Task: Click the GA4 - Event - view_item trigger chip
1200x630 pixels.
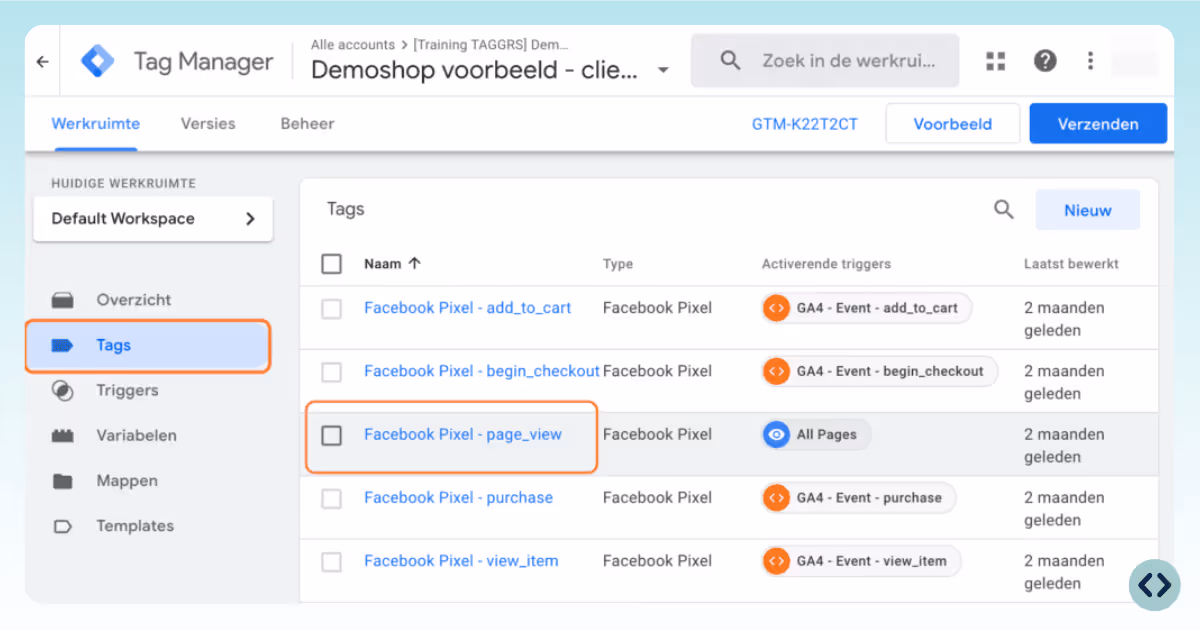Action: [860, 561]
